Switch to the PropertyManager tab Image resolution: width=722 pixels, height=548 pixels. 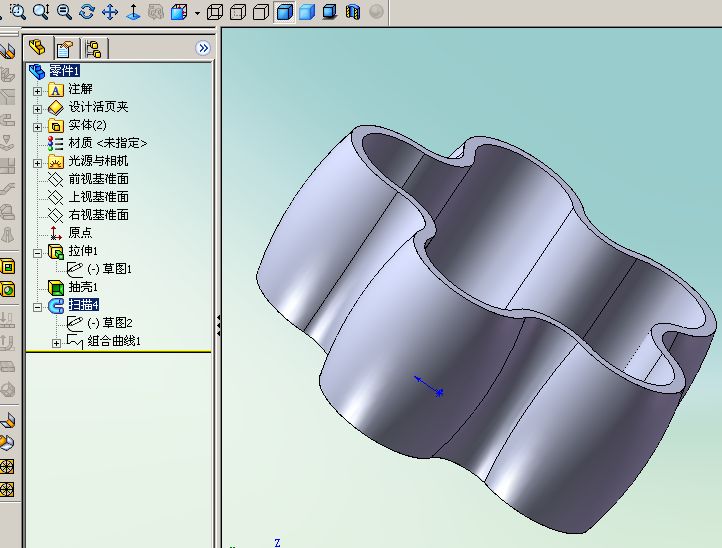tap(65, 48)
